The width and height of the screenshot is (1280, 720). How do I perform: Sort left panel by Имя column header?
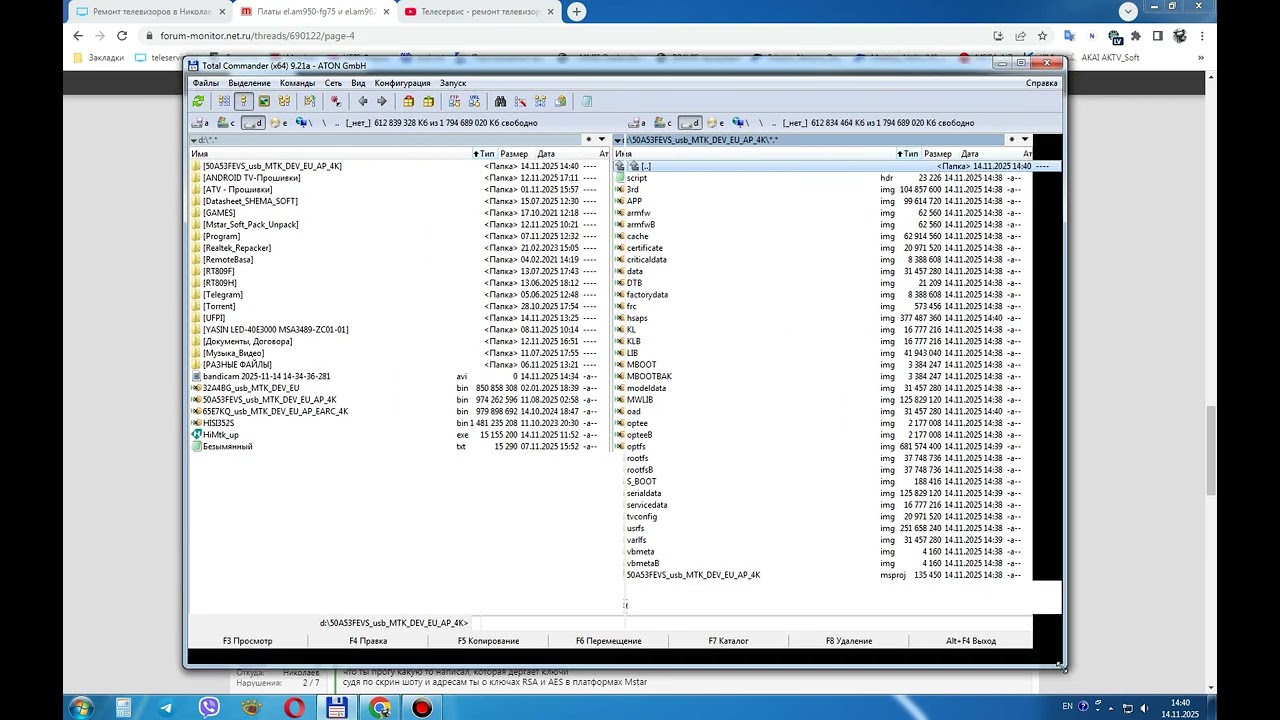(x=330, y=154)
